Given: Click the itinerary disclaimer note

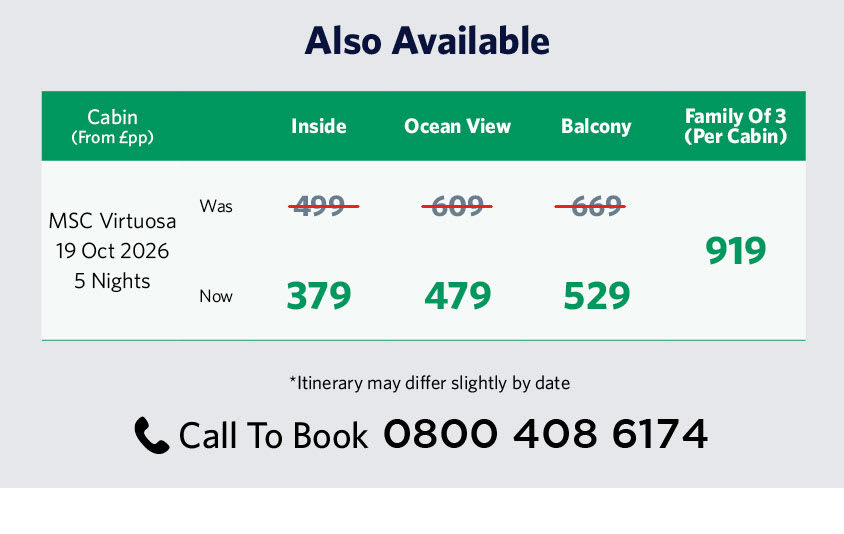Looking at the screenshot, I should (x=429, y=382).
